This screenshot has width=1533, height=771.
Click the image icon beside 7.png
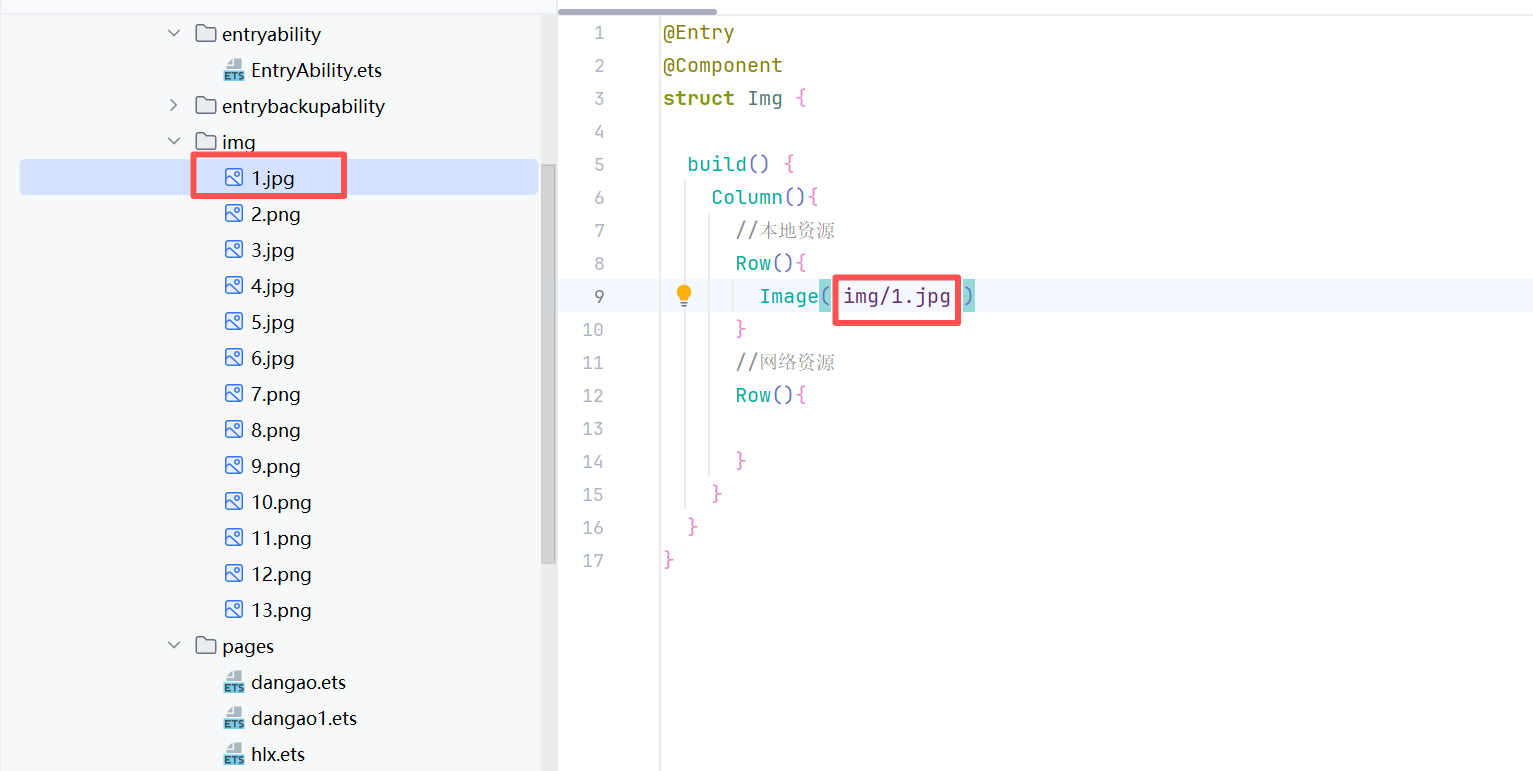click(x=234, y=393)
